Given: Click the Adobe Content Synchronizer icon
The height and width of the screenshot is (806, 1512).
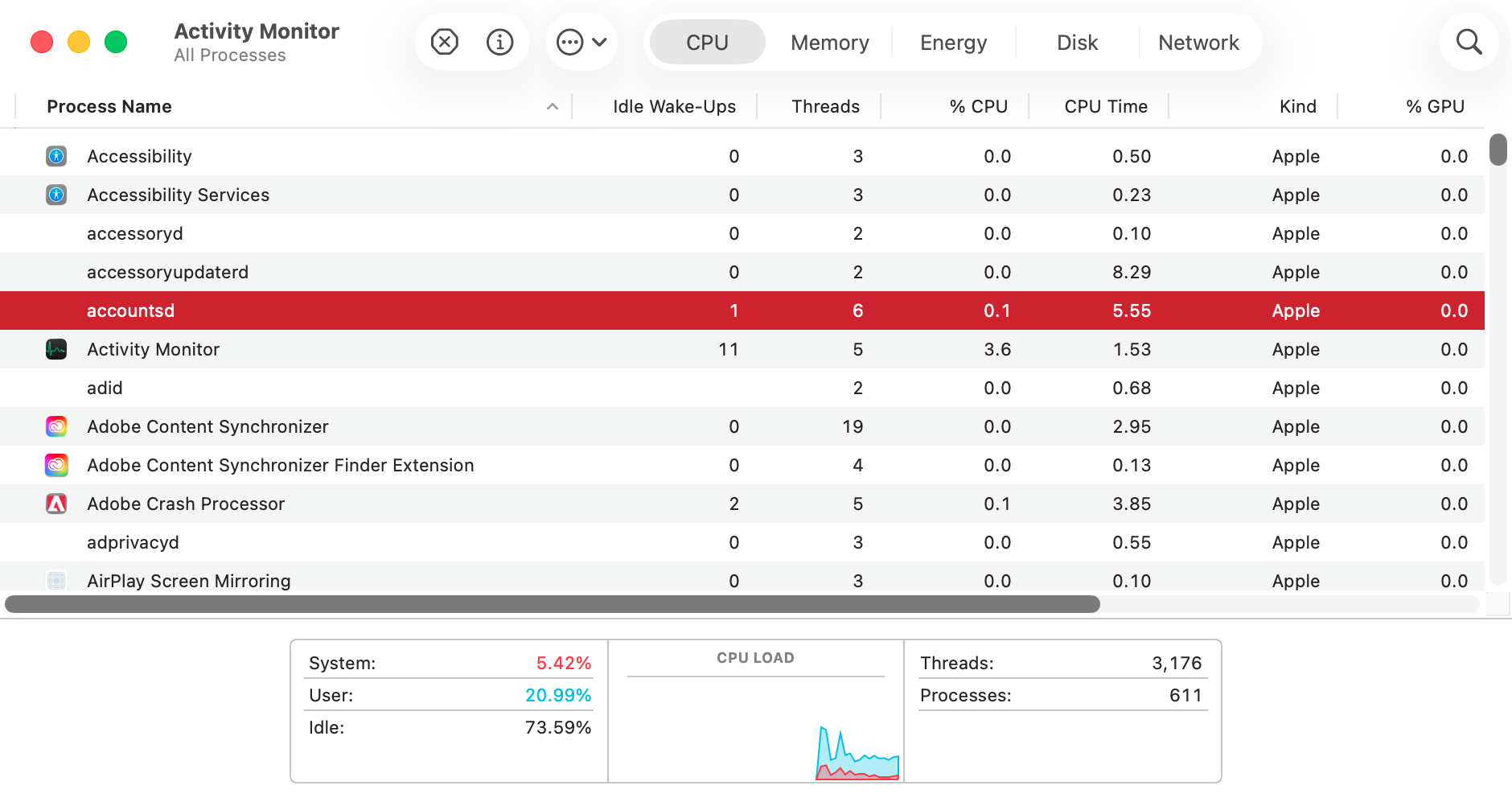Looking at the screenshot, I should (56, 426).
